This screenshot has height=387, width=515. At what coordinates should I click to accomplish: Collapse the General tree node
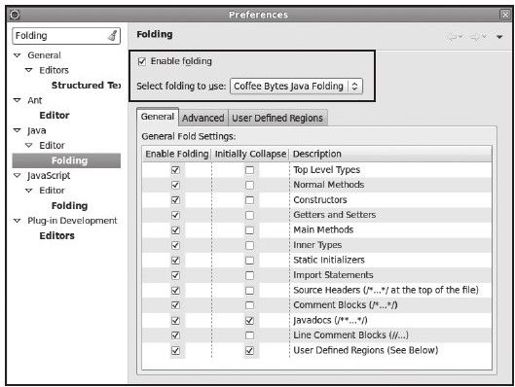17,55
